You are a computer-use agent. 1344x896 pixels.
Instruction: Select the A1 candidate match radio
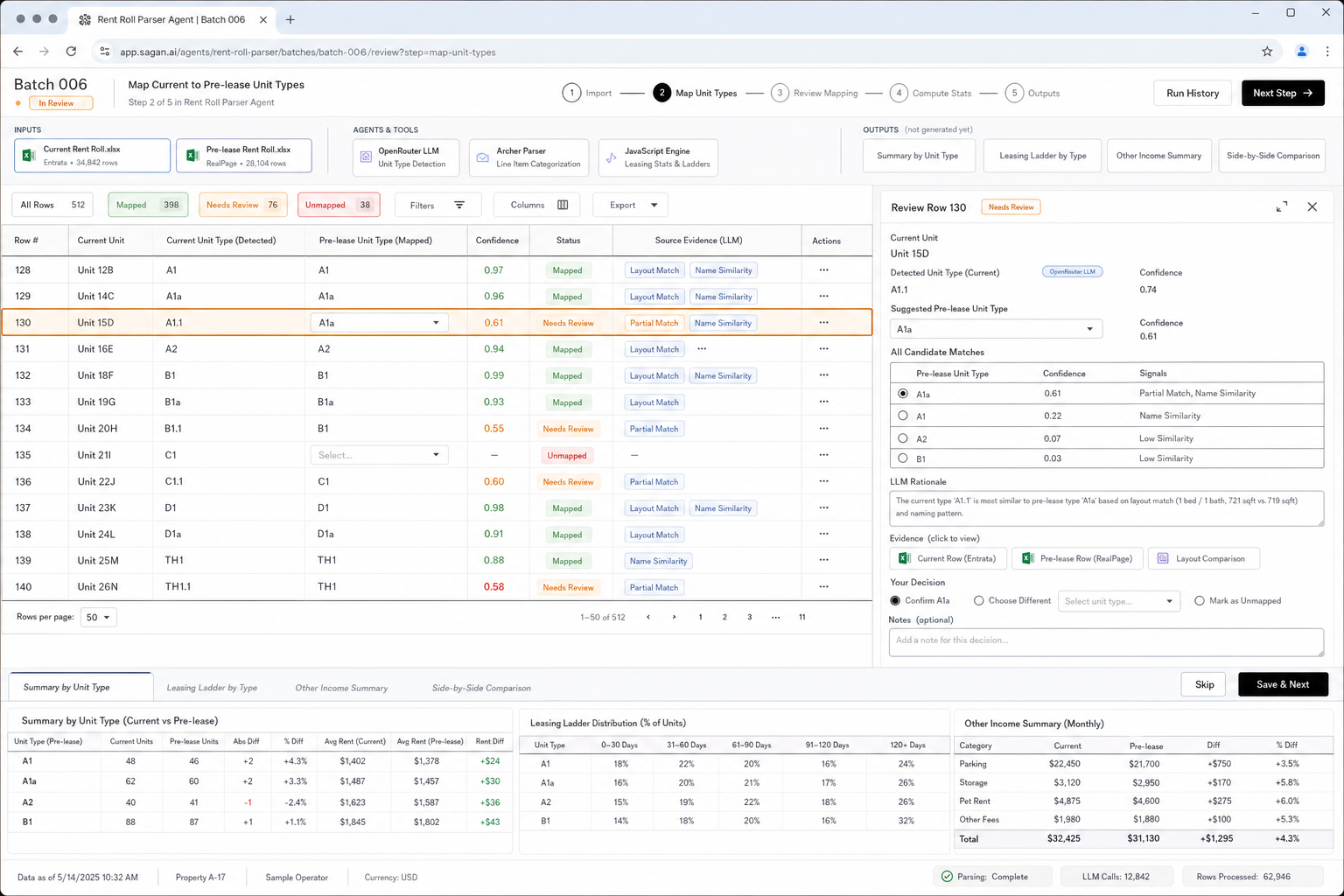[903, 416]
